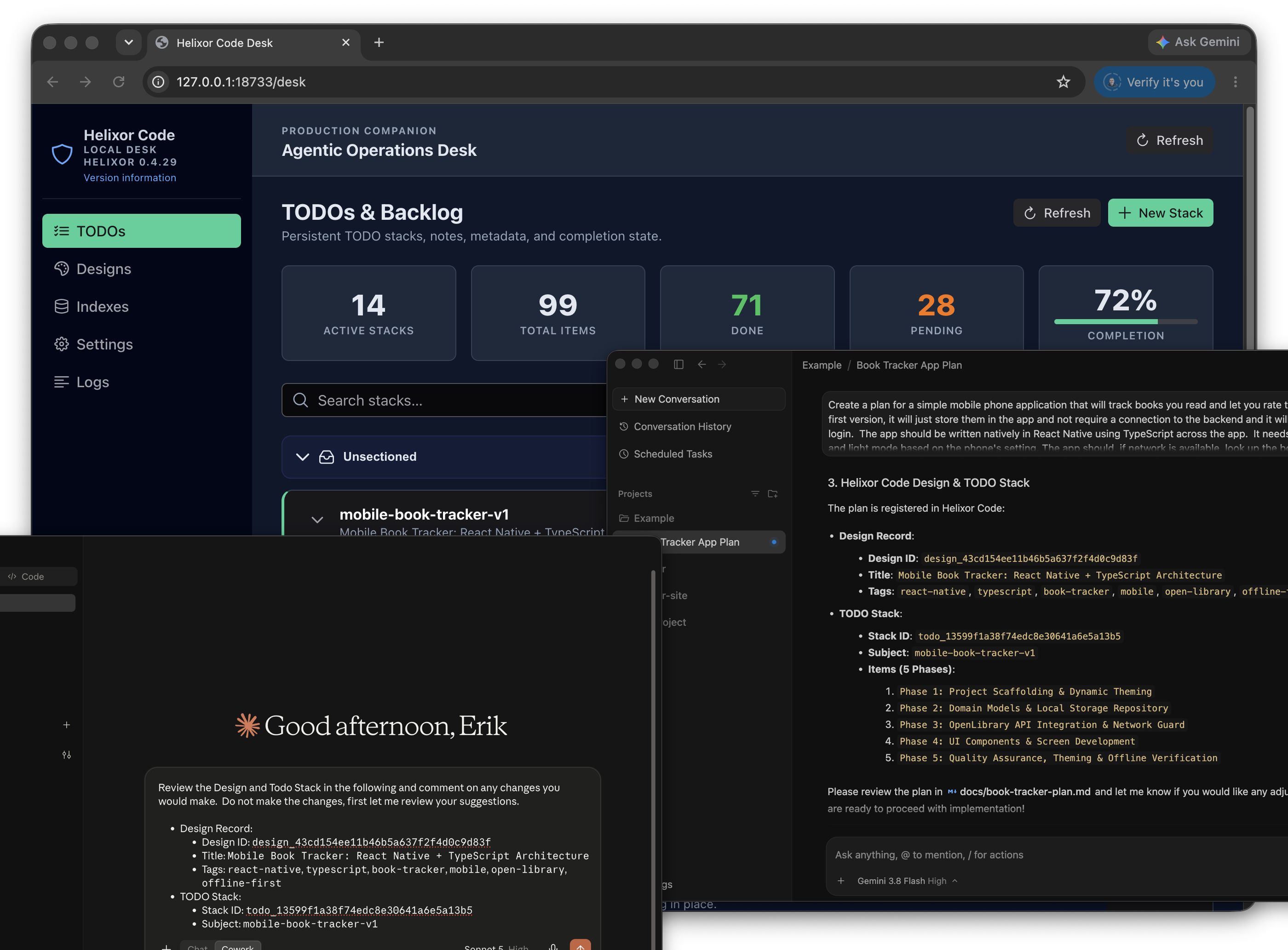The width and height of the screenshot is (1288, 950).
Task: Click the sliders icon in front window sidebar
Action: point(67,755)
